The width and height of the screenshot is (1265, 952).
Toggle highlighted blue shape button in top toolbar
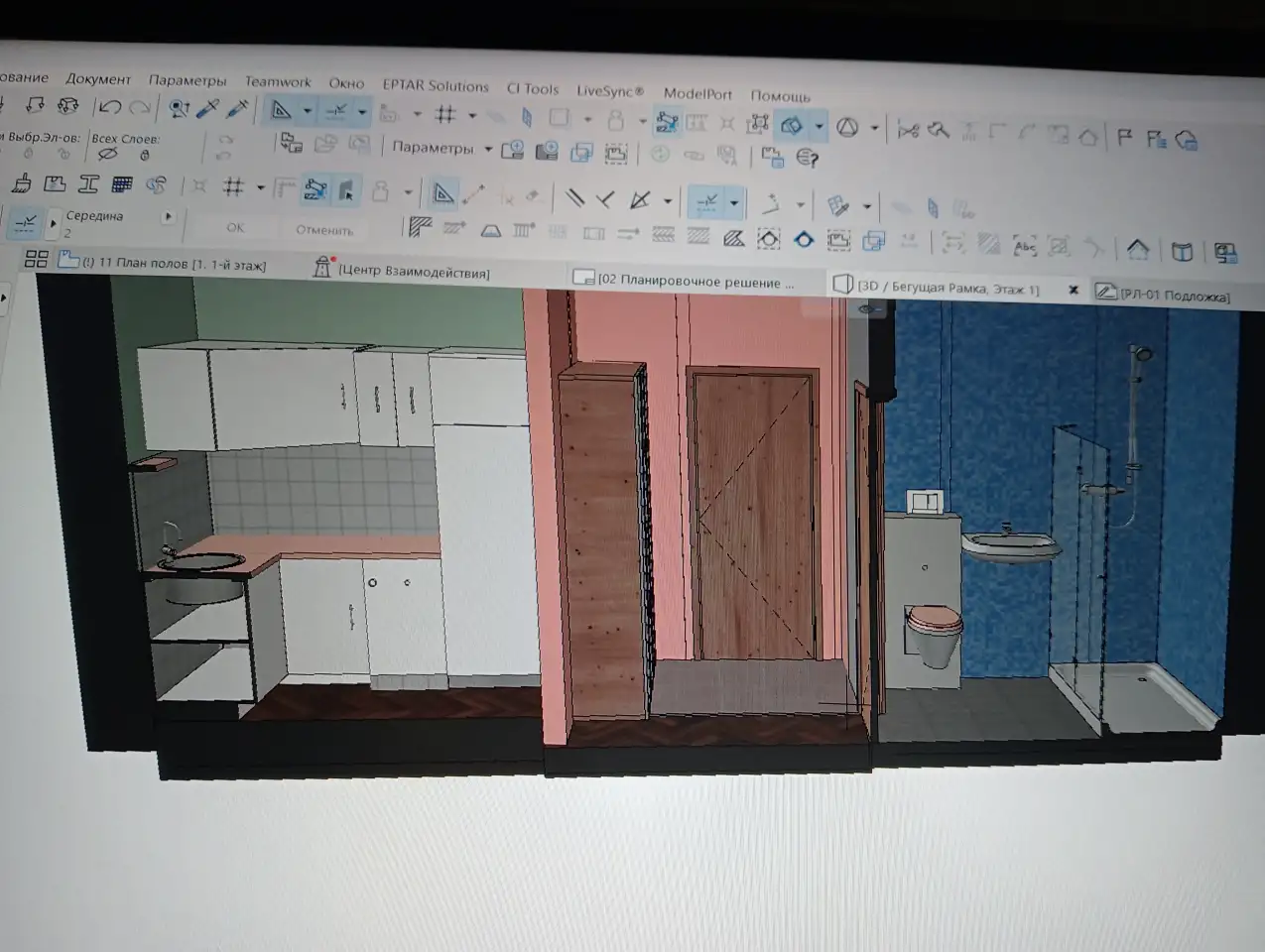coord(792,125)
